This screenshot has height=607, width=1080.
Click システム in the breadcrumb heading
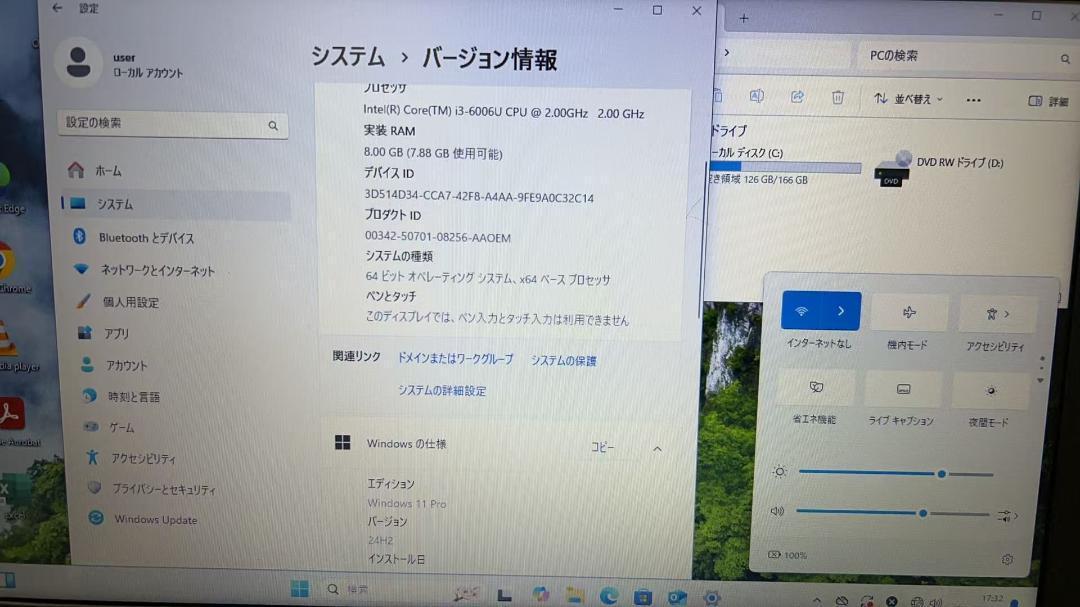tap(348, 56)
